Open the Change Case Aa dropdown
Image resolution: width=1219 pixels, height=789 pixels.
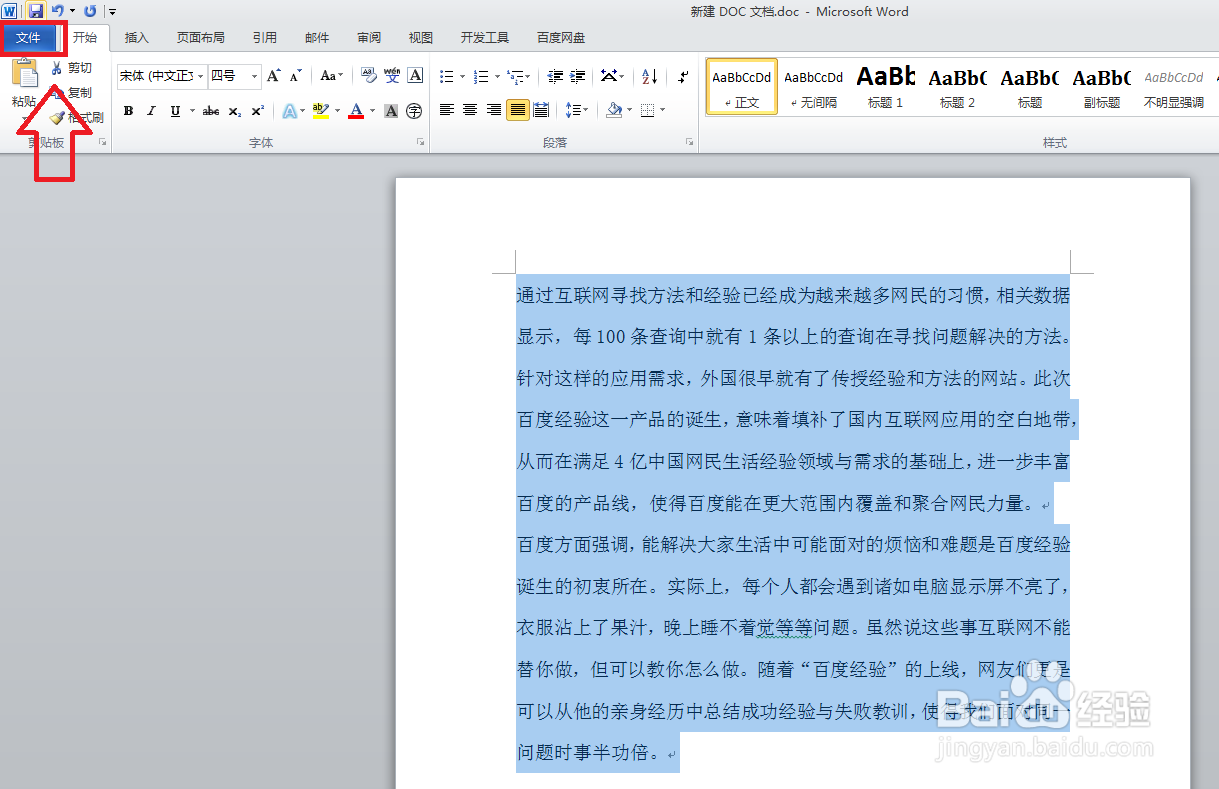[x=331, y=76]
